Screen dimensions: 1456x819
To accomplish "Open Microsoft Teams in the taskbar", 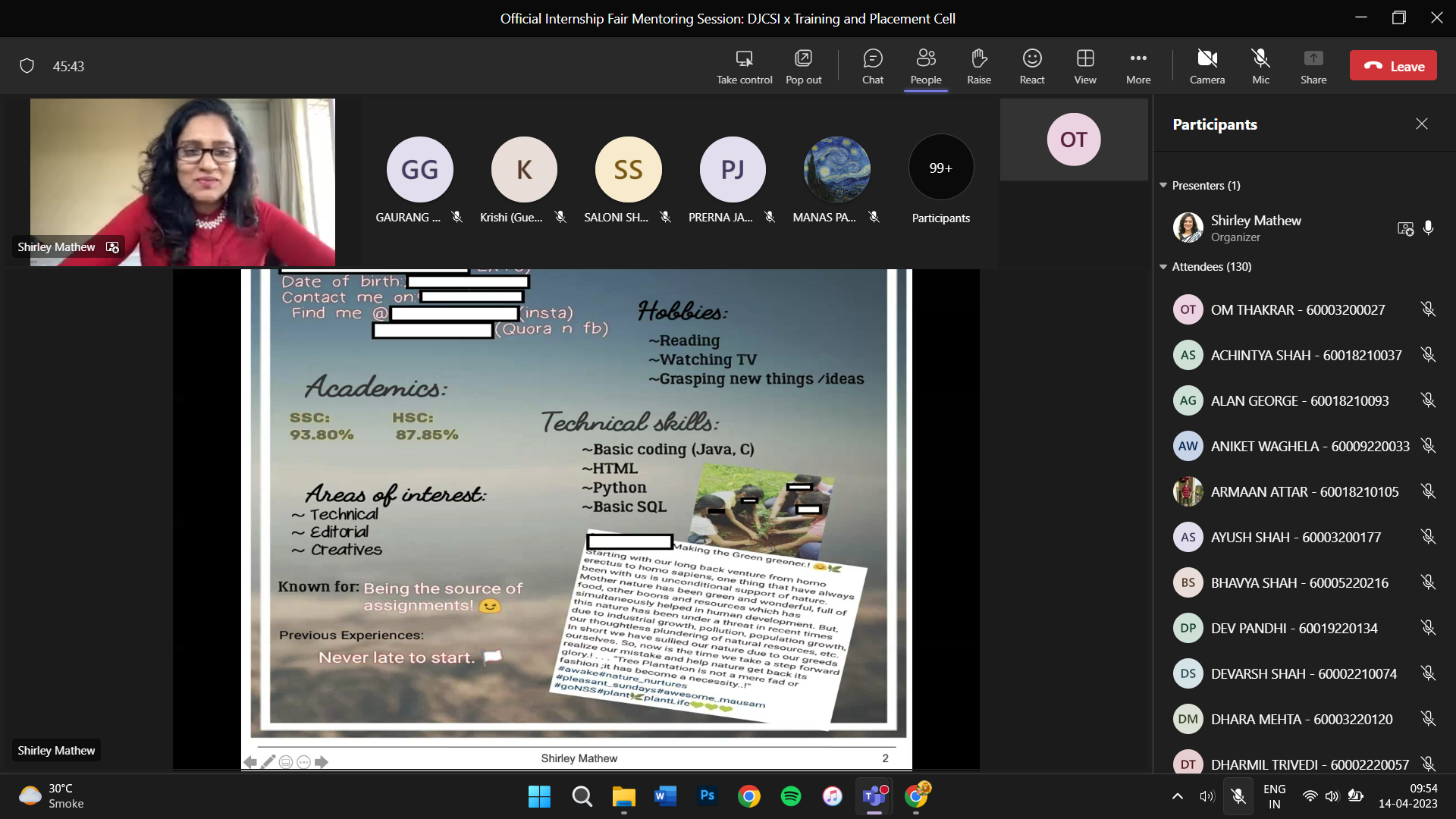I will (x=874, y=796).
